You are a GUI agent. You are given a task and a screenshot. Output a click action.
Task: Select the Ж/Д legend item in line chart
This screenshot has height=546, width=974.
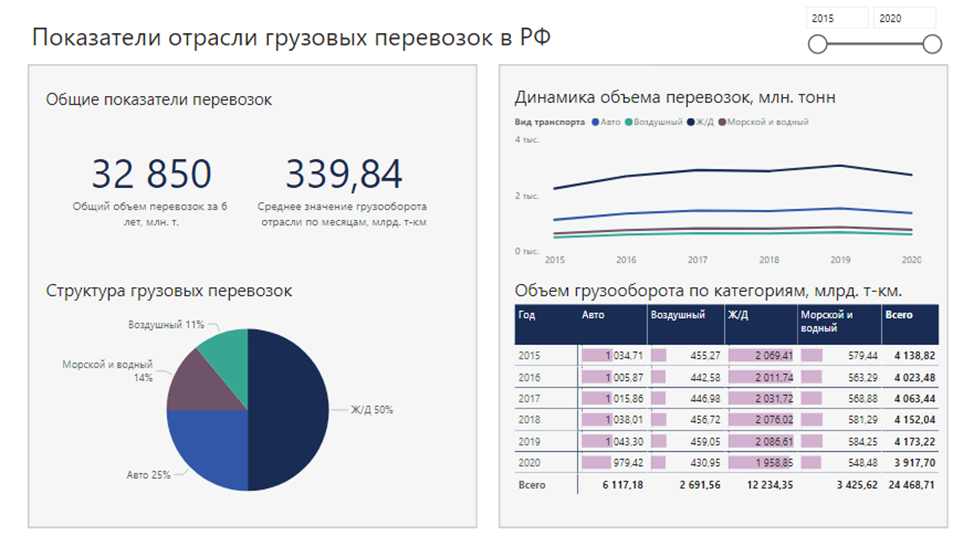click(x=700, y=122)
